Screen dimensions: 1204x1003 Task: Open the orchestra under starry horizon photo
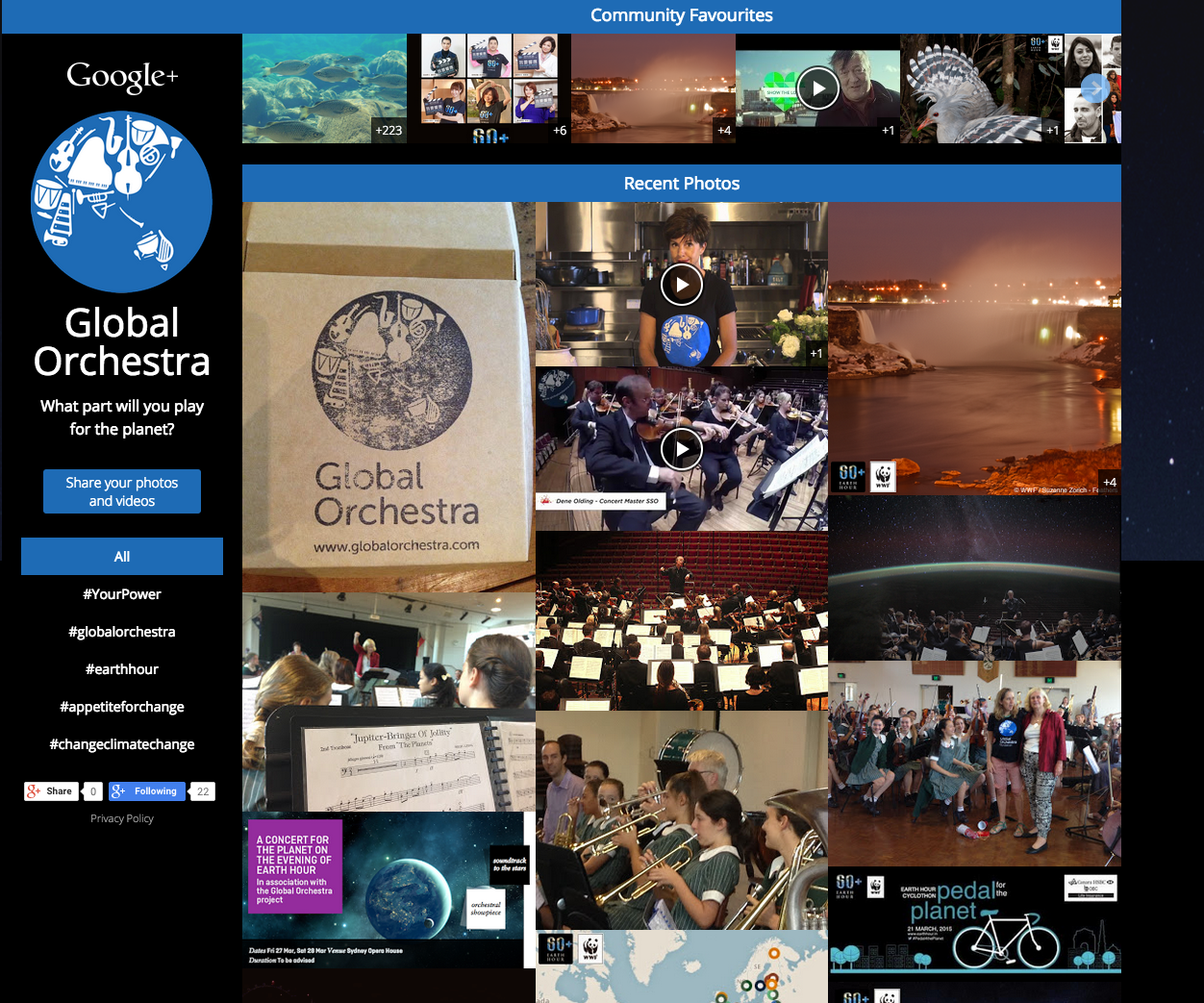(x=974, y=578)
